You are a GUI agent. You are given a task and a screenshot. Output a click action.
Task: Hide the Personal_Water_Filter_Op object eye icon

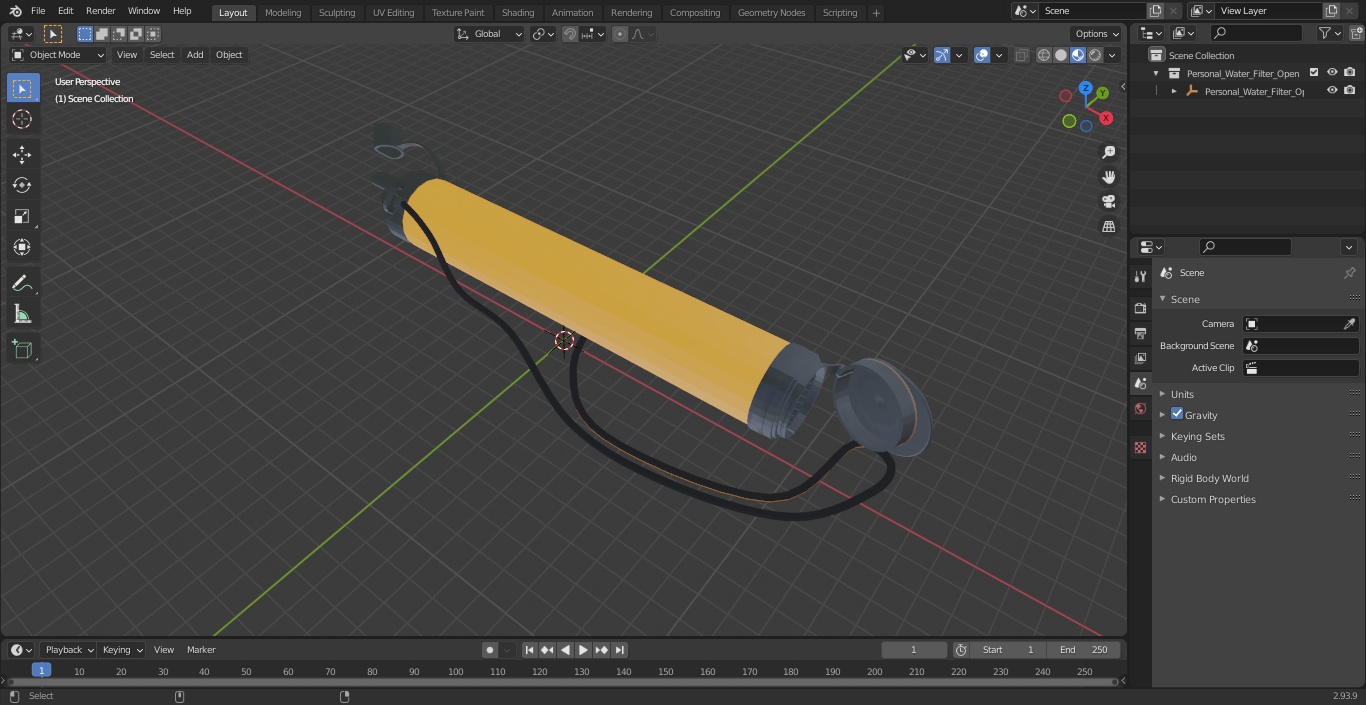tap(1332, 90)
